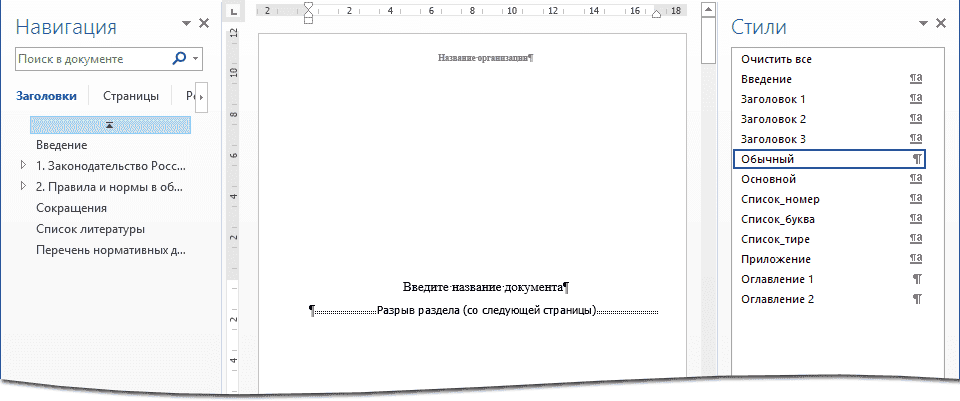960x401 pixels.
Task: Open the Стили pane options dropdown
Action: [924, 23]
